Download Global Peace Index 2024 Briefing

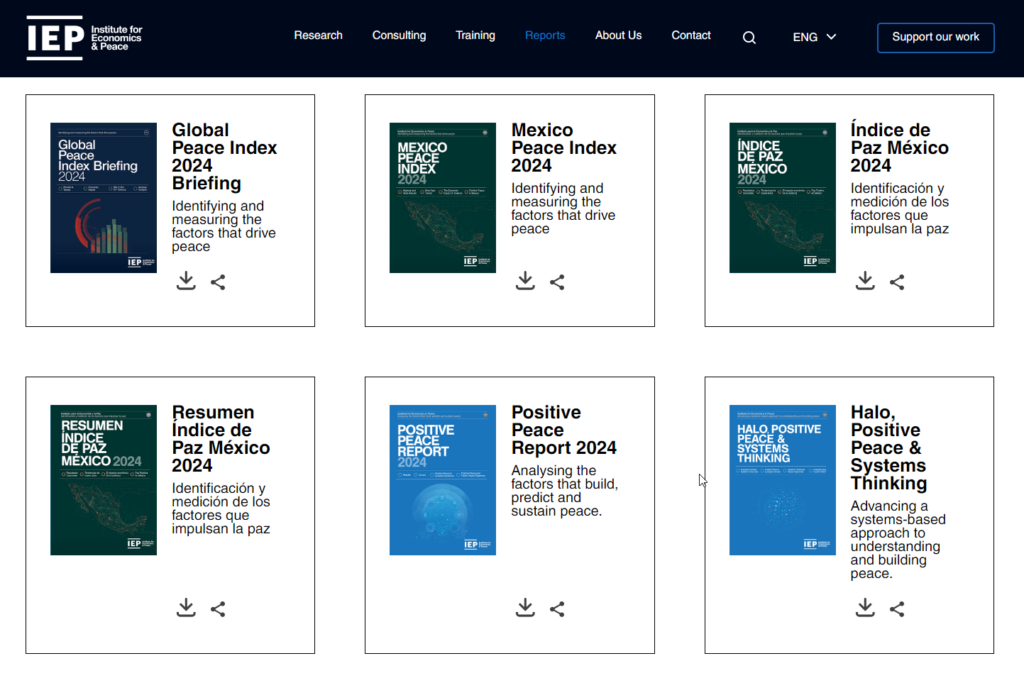click(186, 281)
